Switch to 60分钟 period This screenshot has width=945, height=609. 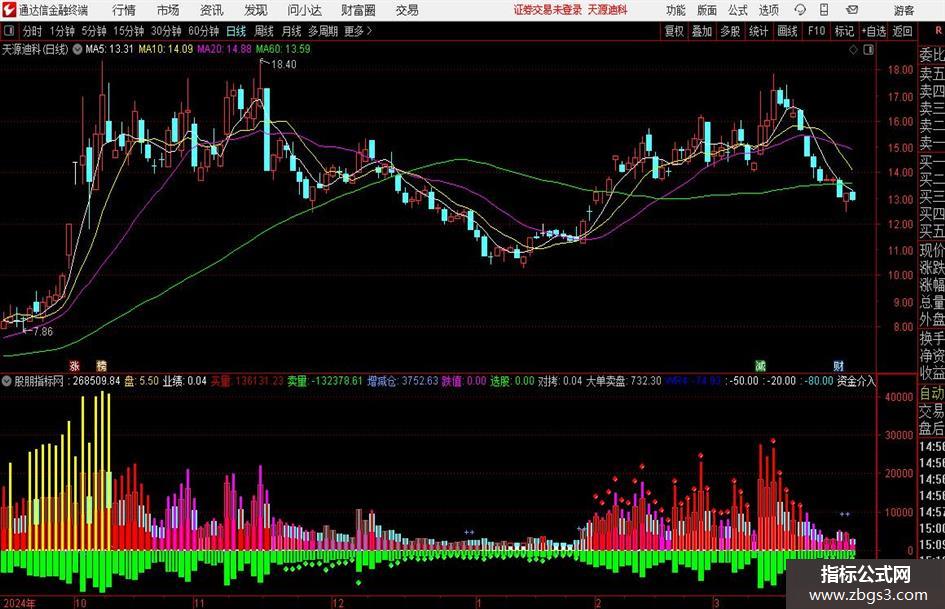[204, 31]
